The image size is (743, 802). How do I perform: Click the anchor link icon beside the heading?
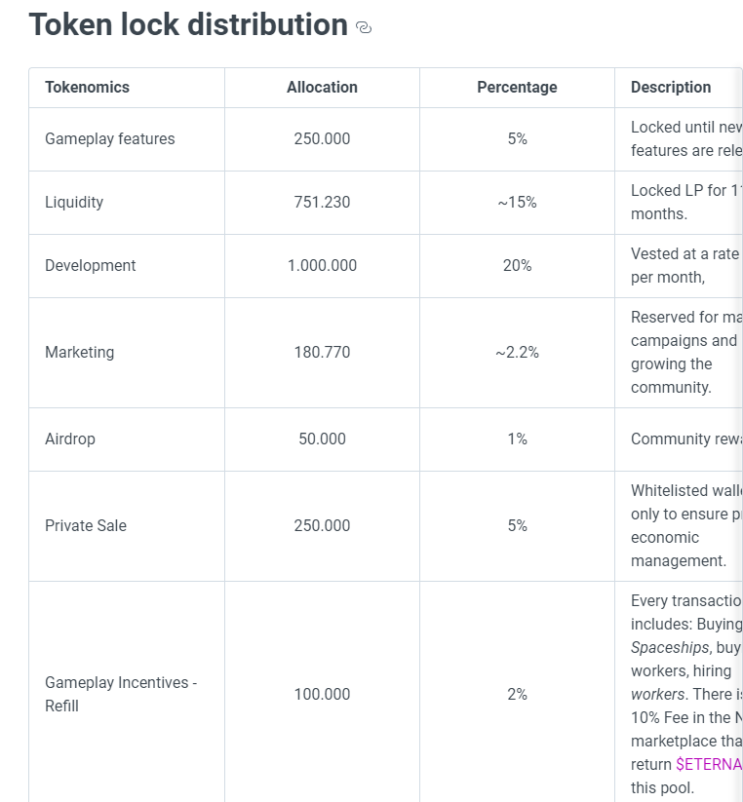click(x=362, y=28)
